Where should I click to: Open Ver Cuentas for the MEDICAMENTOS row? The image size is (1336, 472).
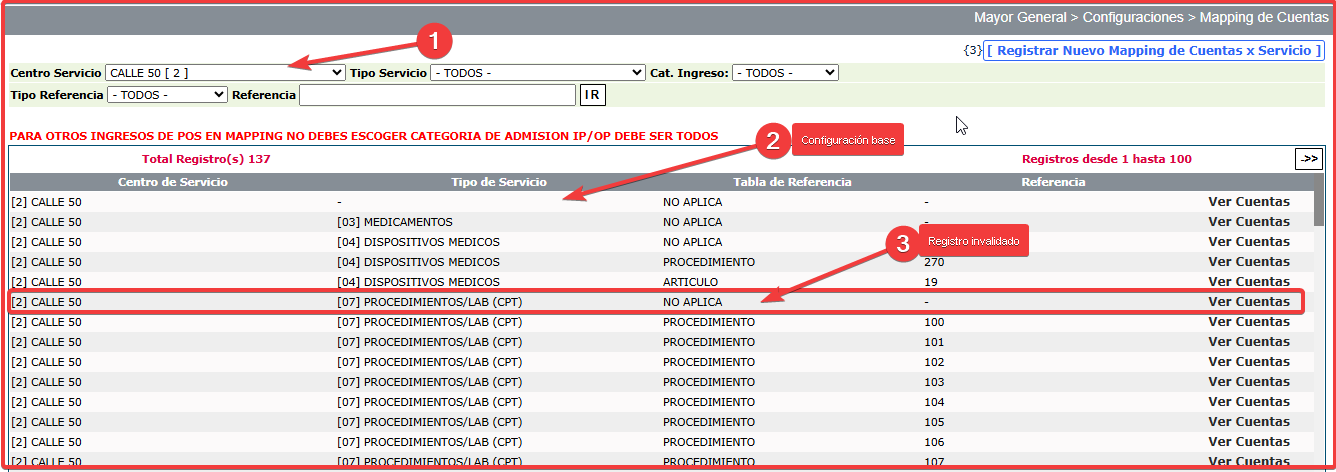(x=1248, y=222)
